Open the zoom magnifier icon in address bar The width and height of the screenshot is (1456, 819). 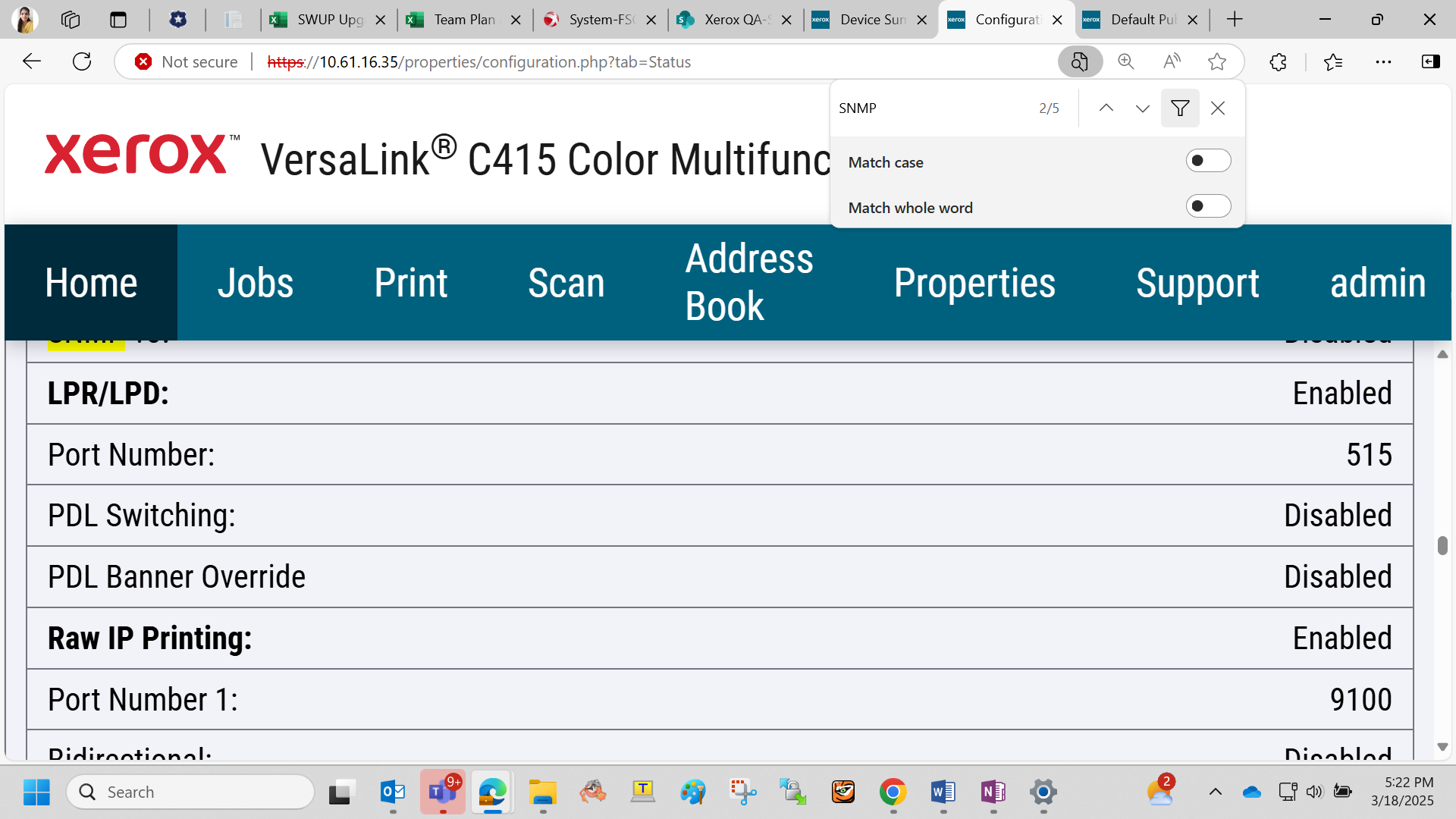tap(1126, 61)
